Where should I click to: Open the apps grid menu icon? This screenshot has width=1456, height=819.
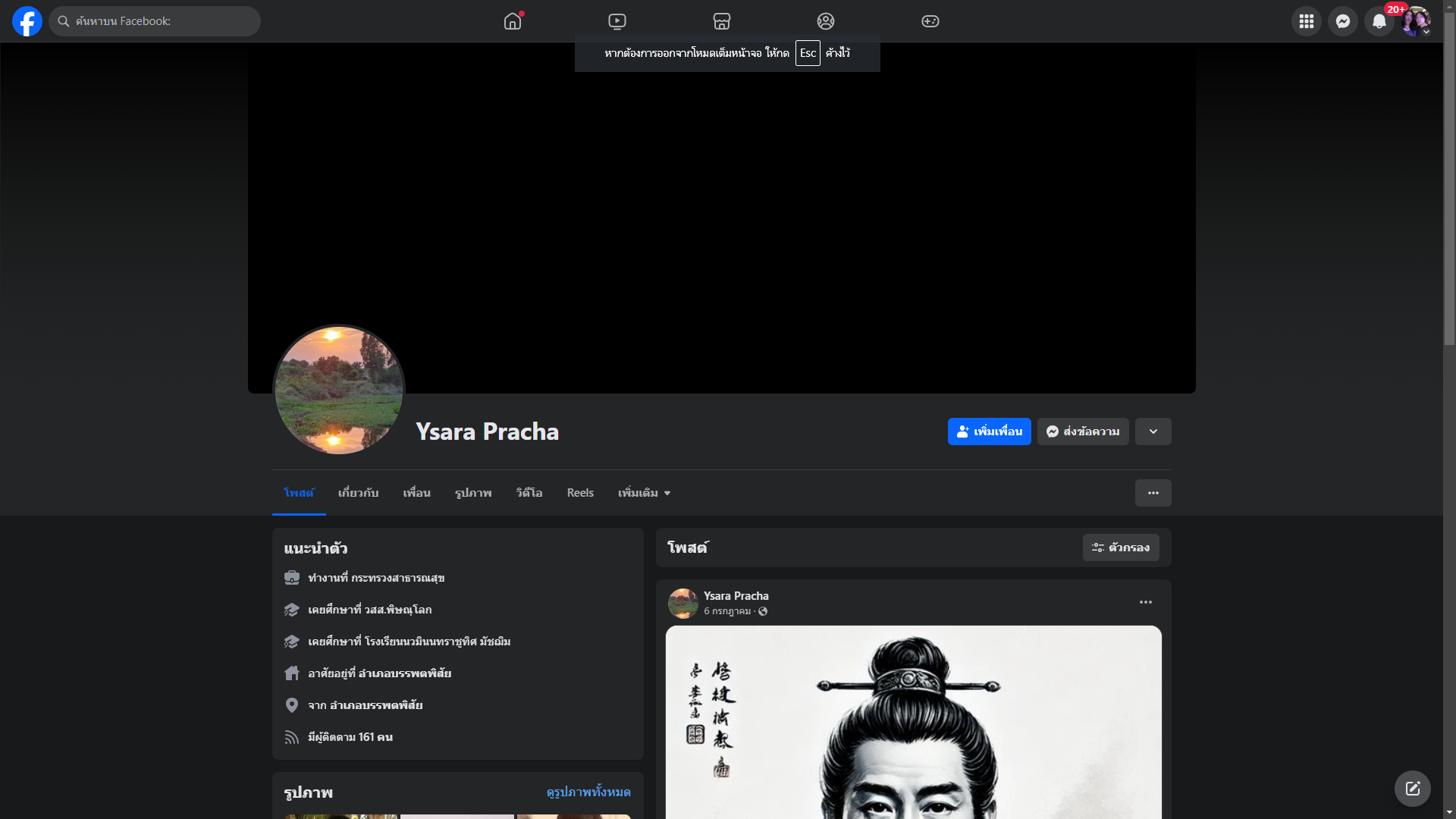click(x=1306, y=21)
